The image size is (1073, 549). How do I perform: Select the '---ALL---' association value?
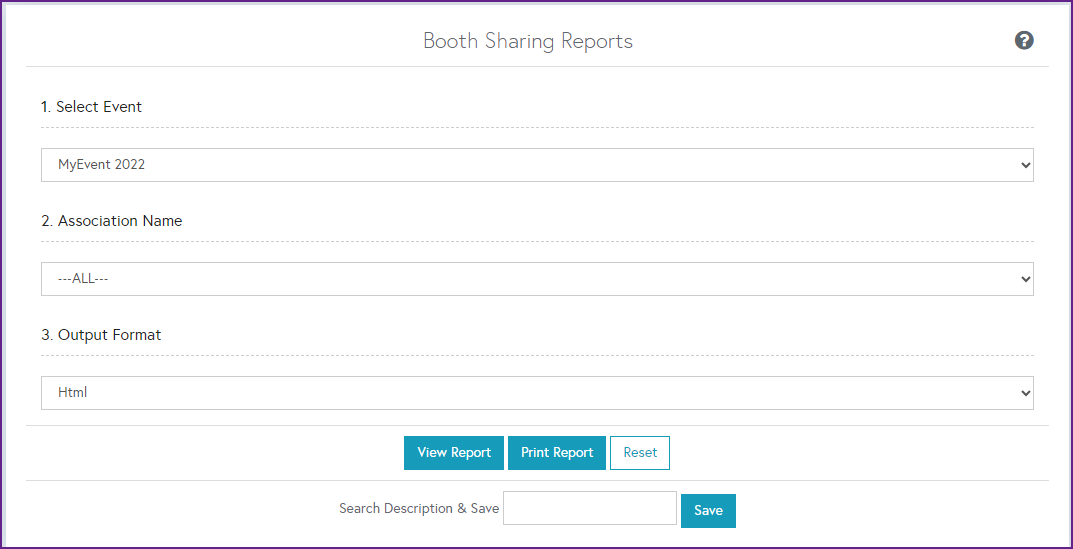click(83, 279)
